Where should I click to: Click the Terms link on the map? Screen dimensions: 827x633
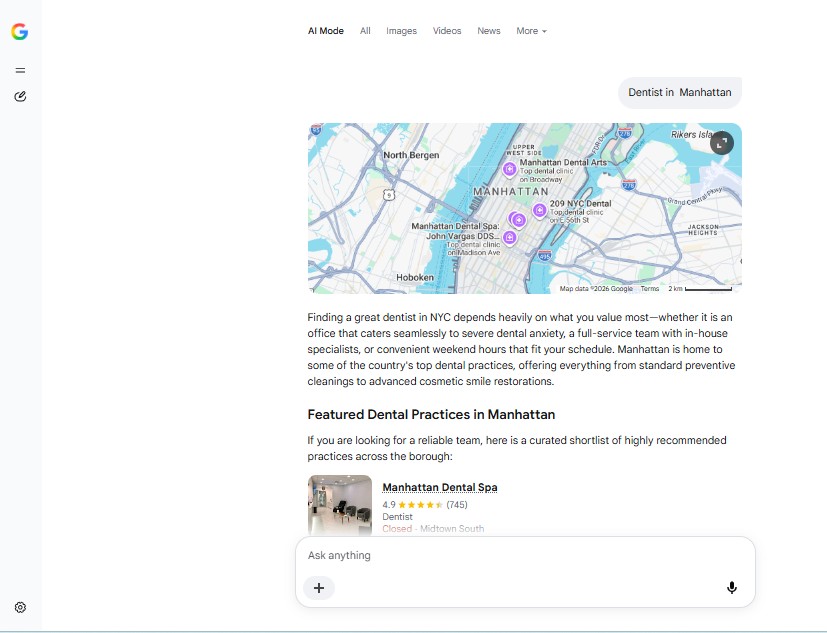click(649, 289)
